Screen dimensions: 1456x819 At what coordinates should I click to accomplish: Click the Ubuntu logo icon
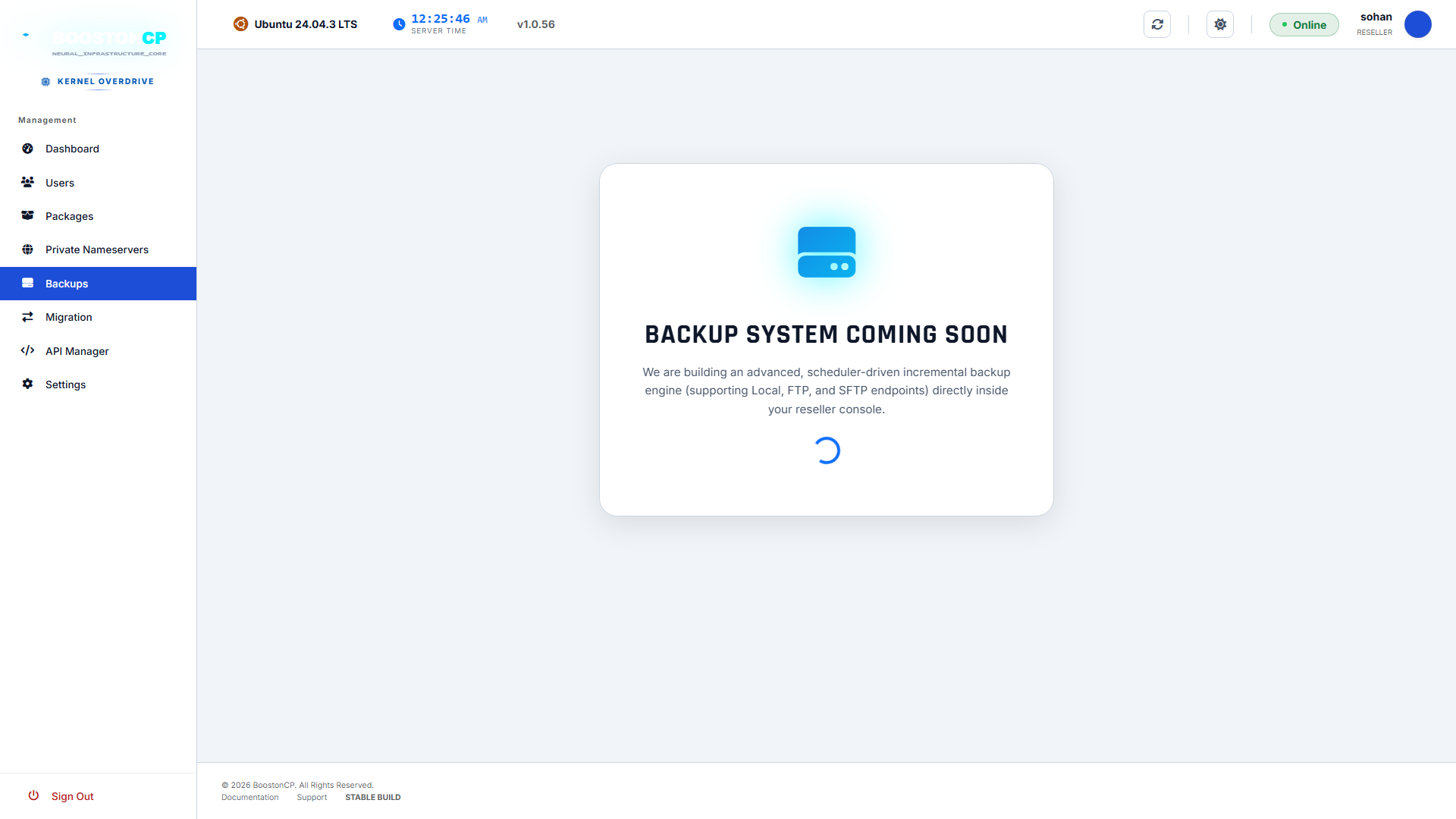coord(240,24)
